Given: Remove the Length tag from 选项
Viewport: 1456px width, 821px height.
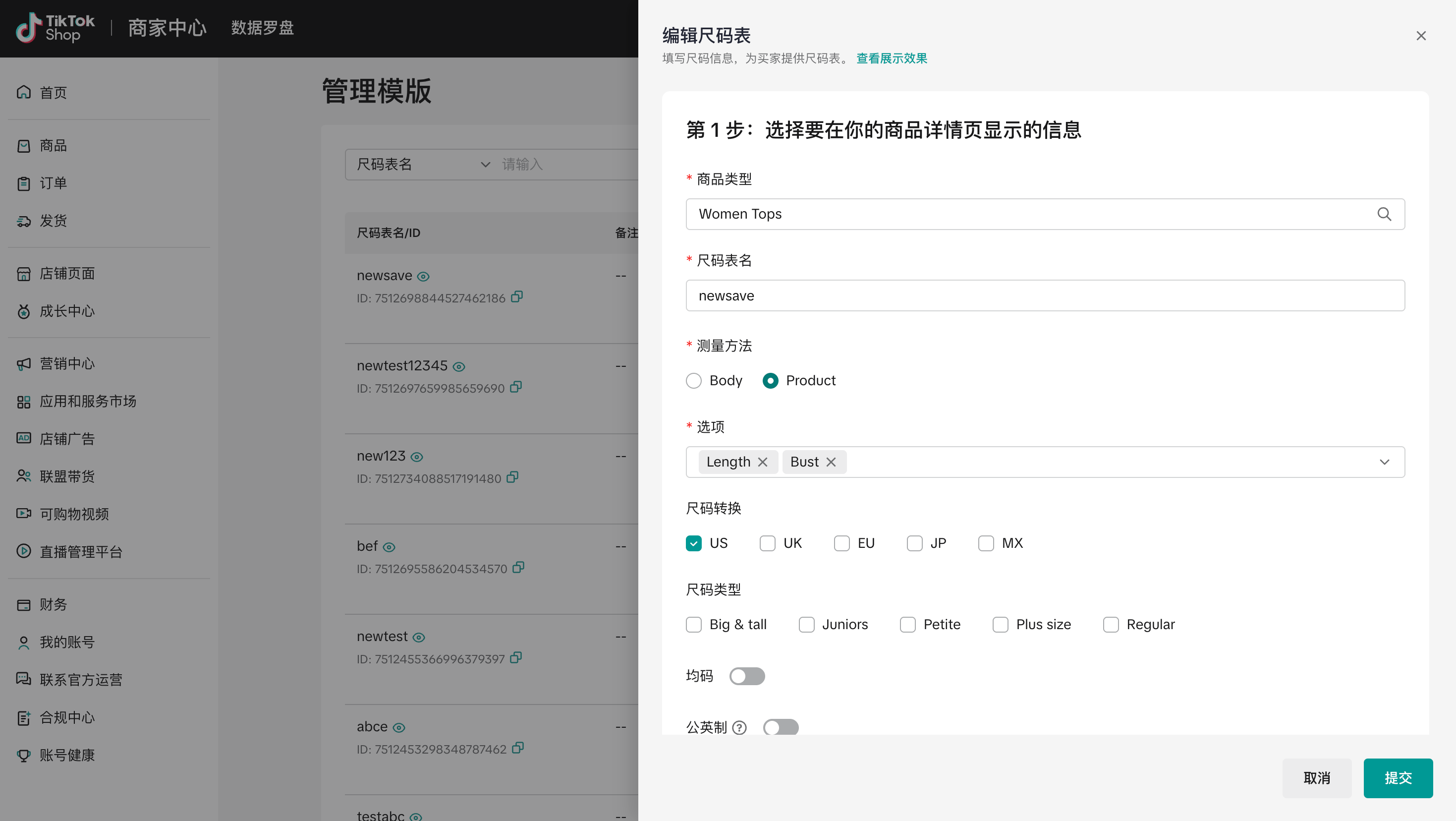Looking at the screenshot, I should (763, 462).
